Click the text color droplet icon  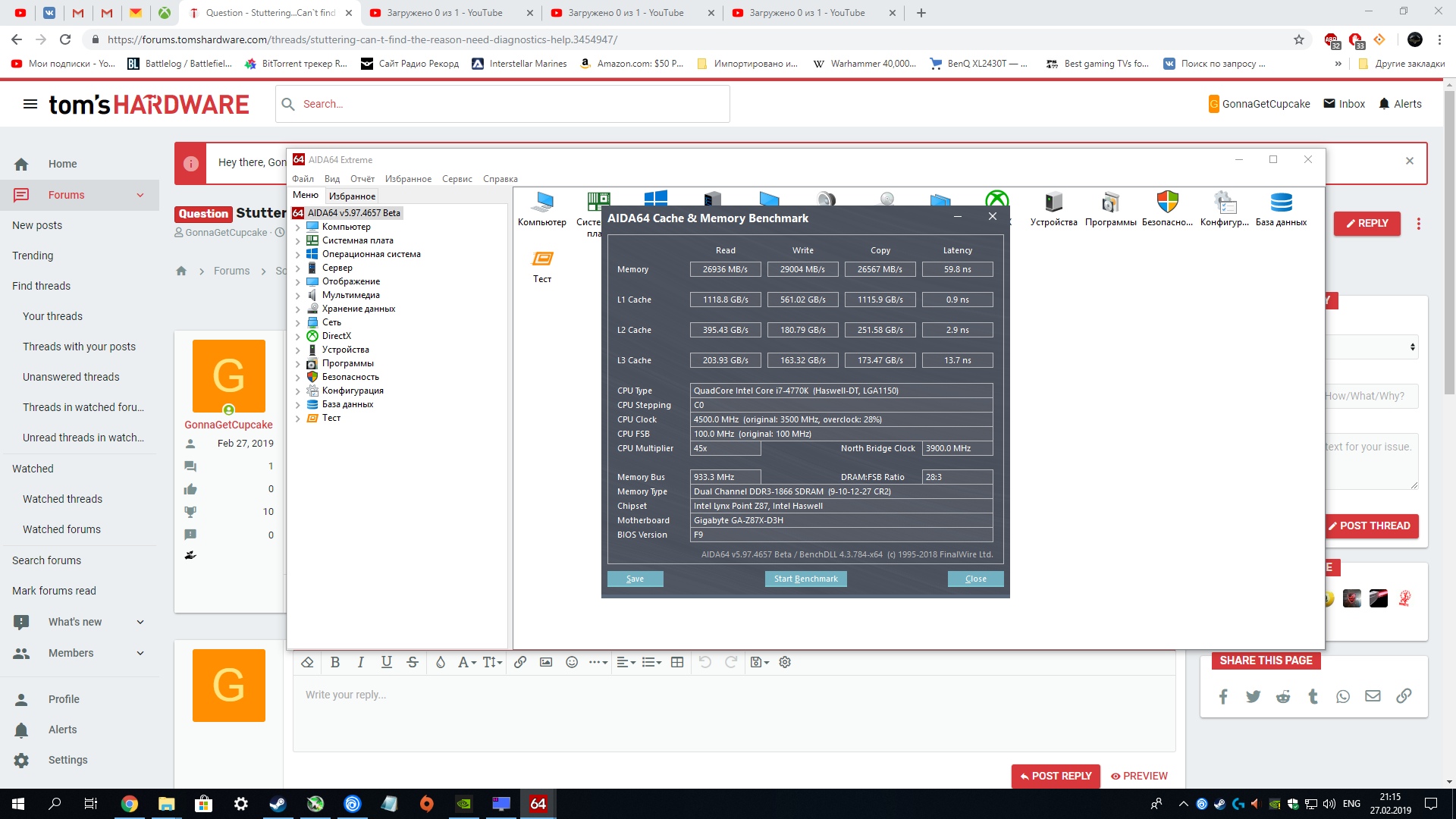coord(441,662)
